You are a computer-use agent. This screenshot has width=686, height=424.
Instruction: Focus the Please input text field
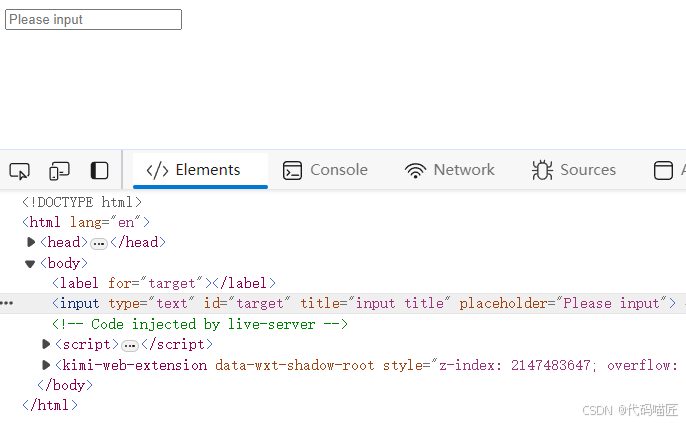coord(93,20)
